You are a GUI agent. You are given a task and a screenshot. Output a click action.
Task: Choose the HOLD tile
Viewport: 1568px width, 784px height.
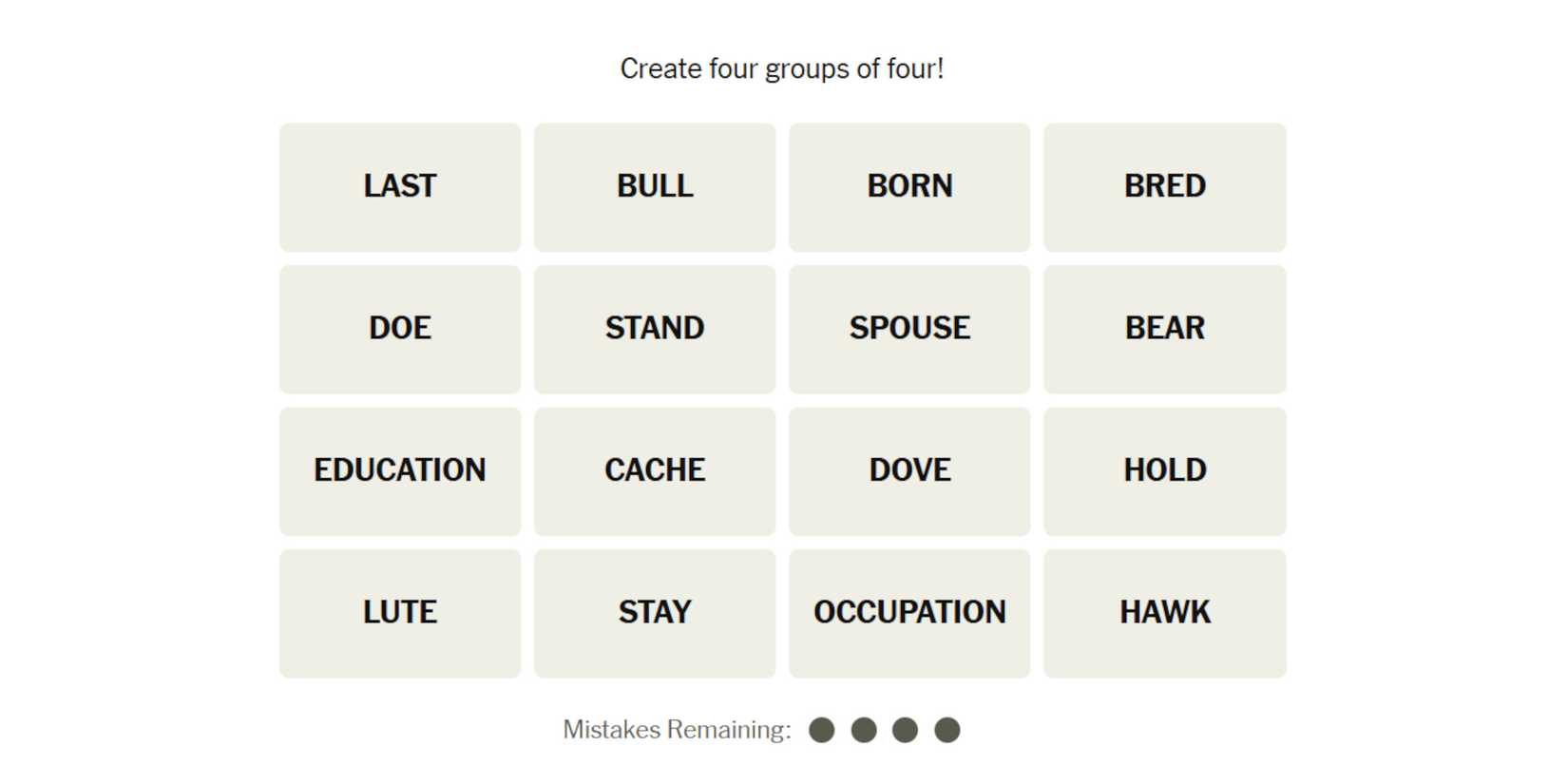(x=1164, y=471)
